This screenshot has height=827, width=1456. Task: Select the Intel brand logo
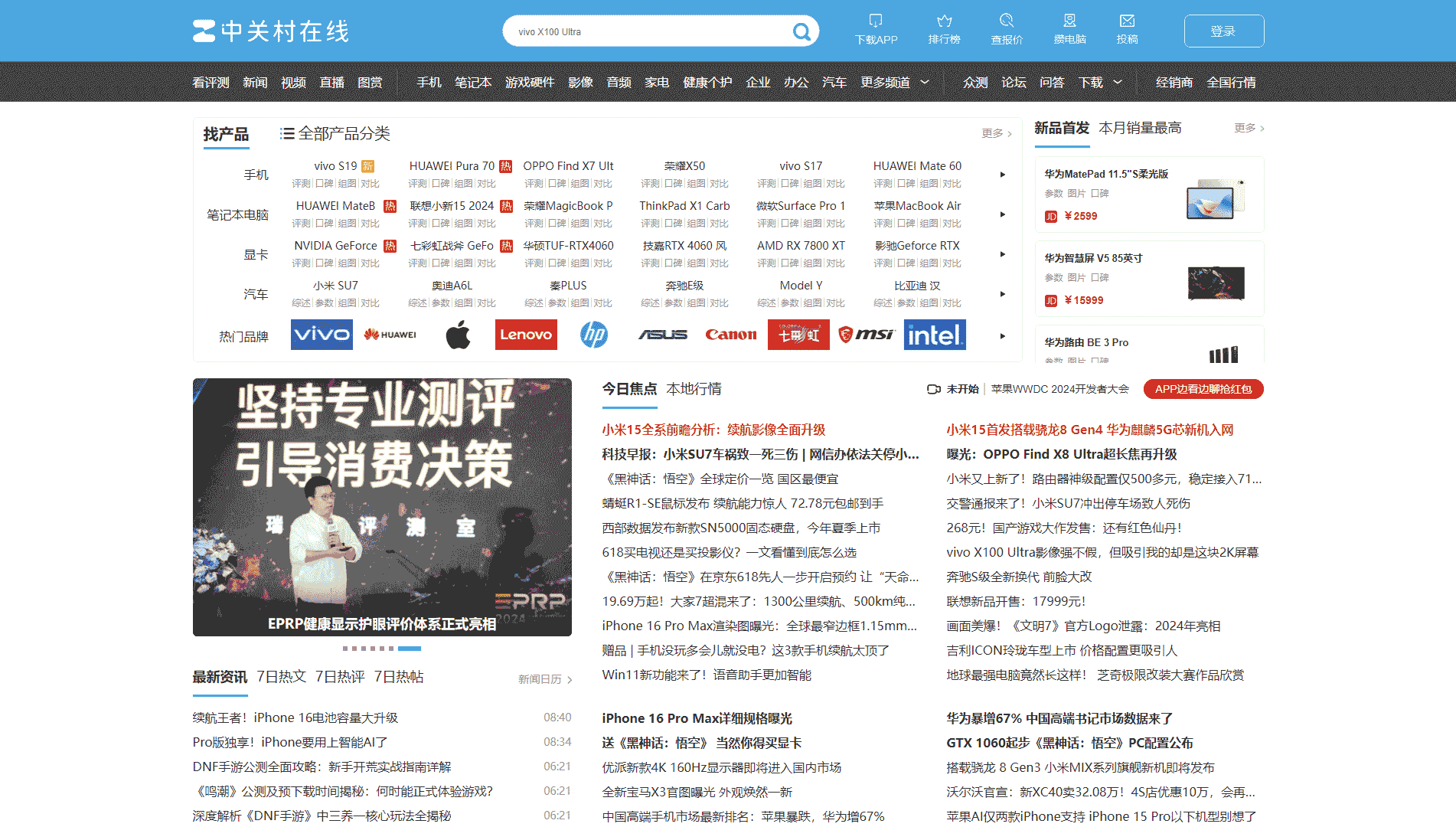coord(935,335)
